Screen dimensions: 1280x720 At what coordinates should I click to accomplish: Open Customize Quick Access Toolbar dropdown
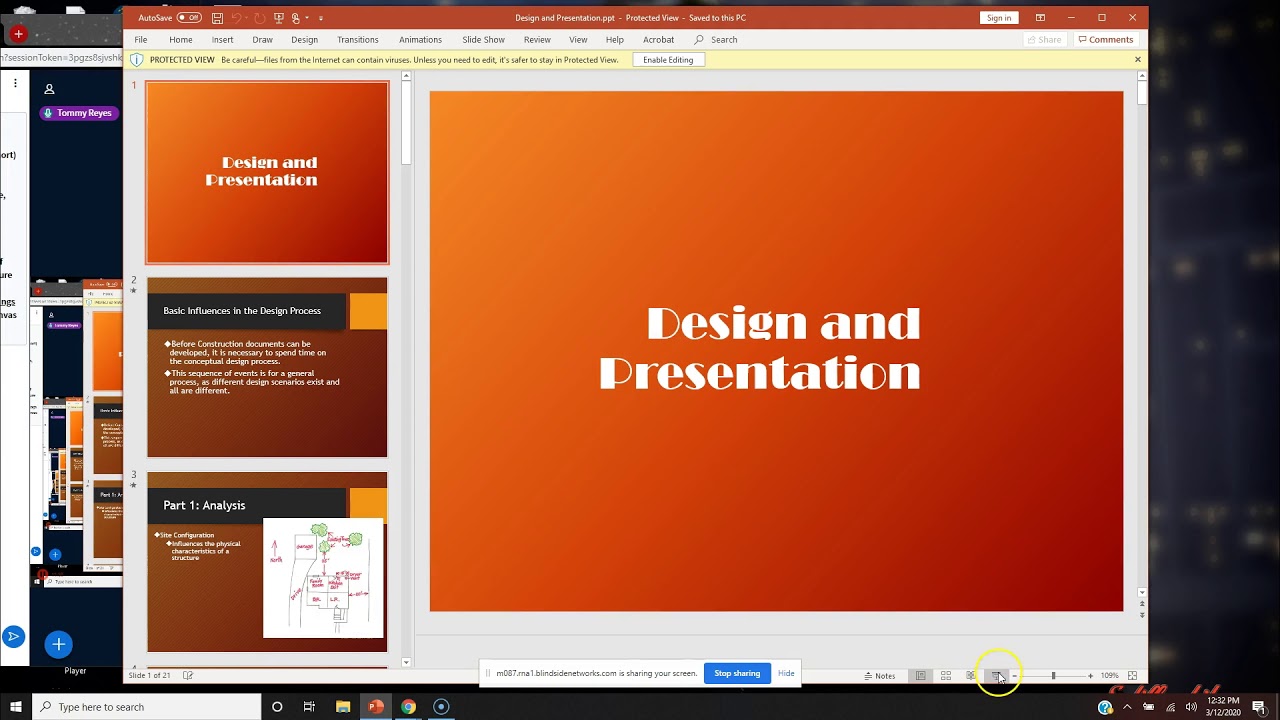[x=321, y=18]
